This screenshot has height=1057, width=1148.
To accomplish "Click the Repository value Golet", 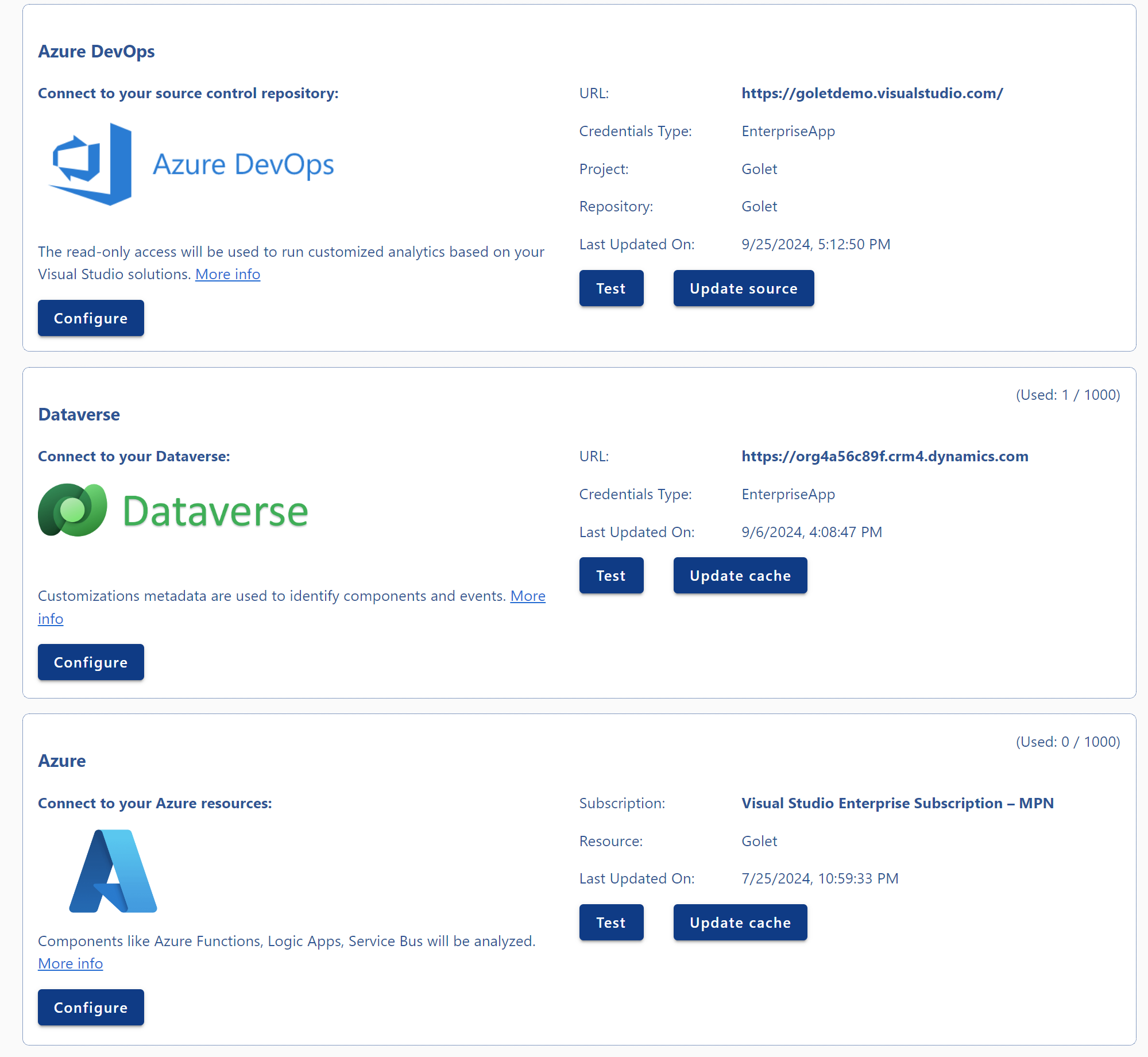I will pos(759,207).
